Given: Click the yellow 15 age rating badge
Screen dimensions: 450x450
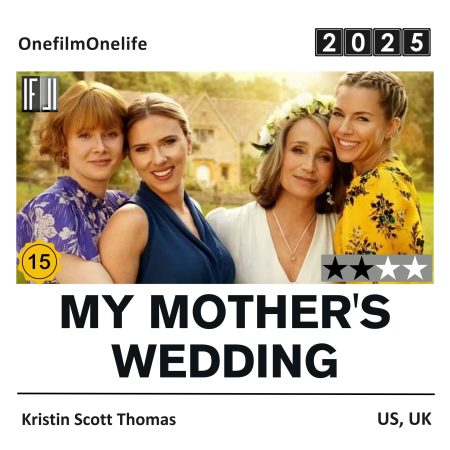Looking at the screenshot, I should click(x=39, y=261).
